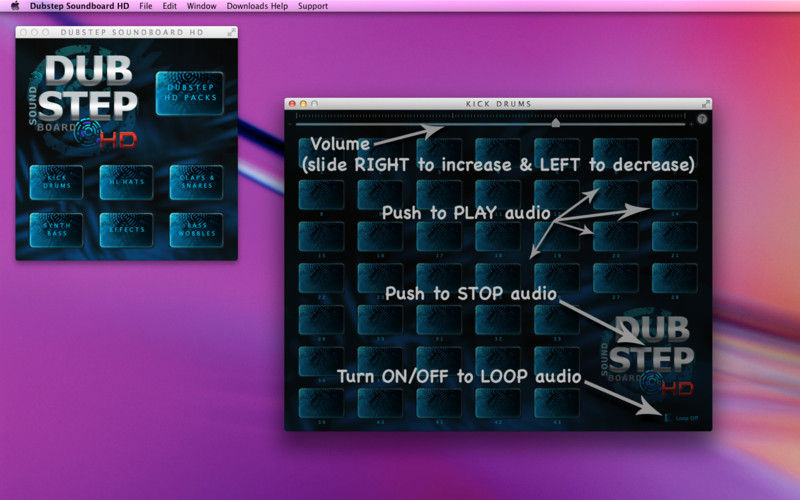Play kick drum pad 16
Screen dimensions: 800x500
coord(380,236)
